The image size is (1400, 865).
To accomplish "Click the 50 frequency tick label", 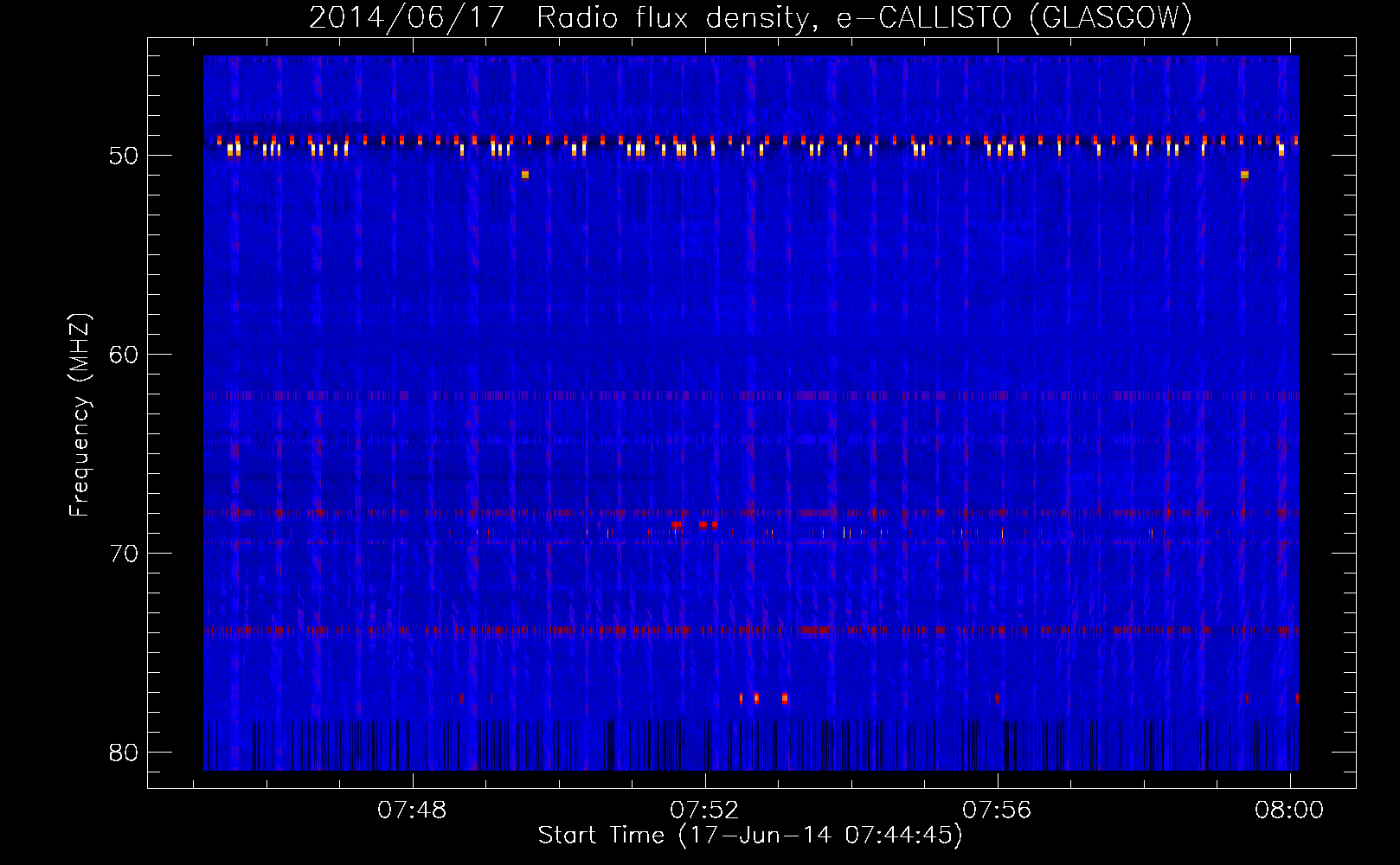I will click(125, 157).
